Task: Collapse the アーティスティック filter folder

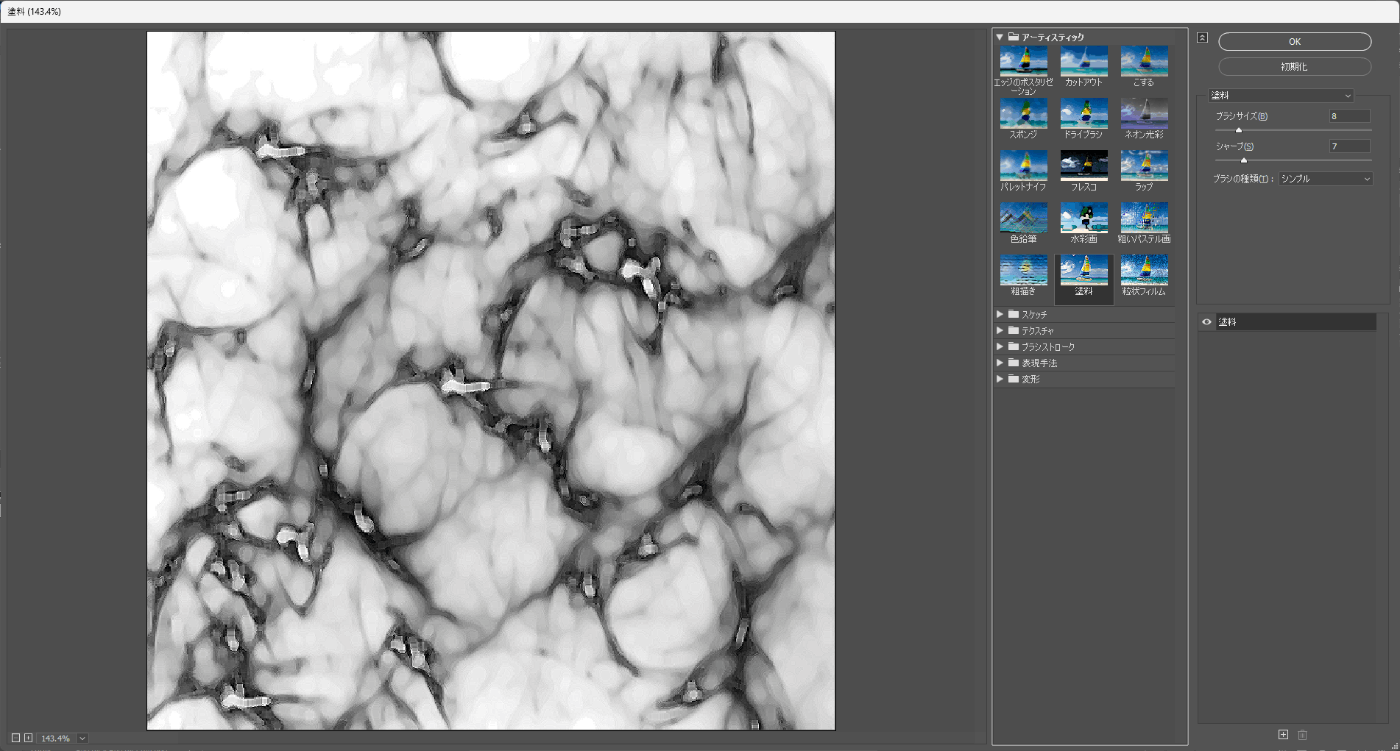Action: pyautogui.click(x=999, y=37)
